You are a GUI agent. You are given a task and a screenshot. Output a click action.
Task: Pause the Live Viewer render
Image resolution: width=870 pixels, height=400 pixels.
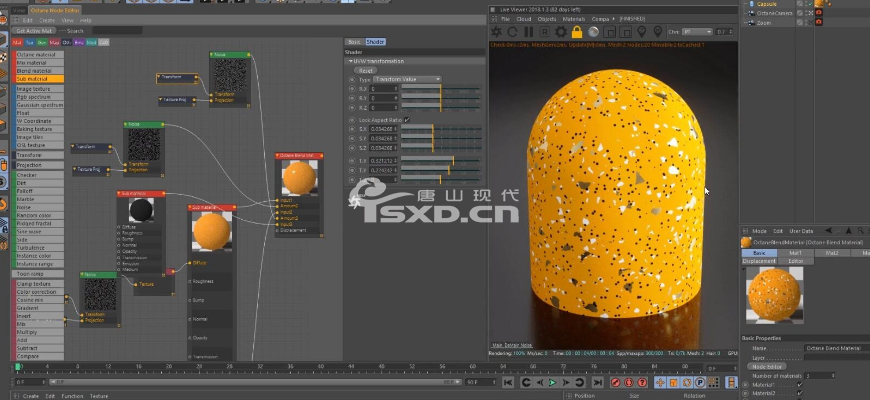(x=529, y=32)
